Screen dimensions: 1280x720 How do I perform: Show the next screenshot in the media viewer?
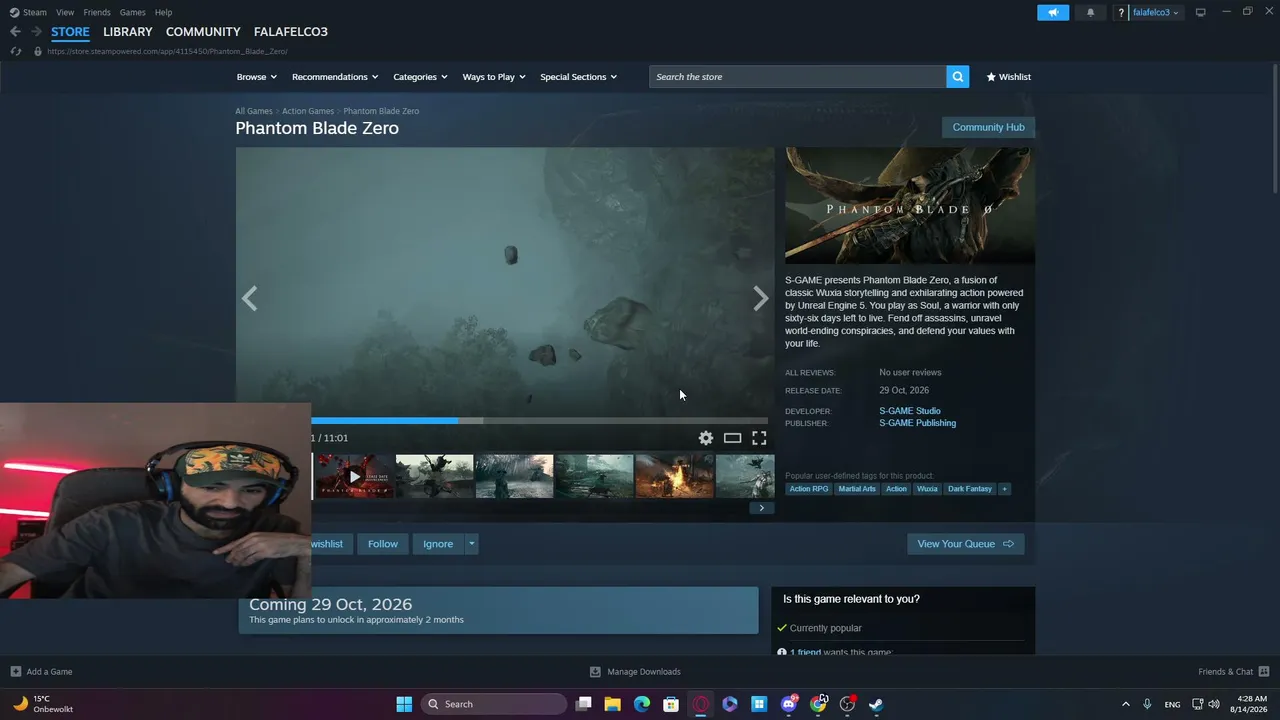pyautogui.click(x=761, y=298)
